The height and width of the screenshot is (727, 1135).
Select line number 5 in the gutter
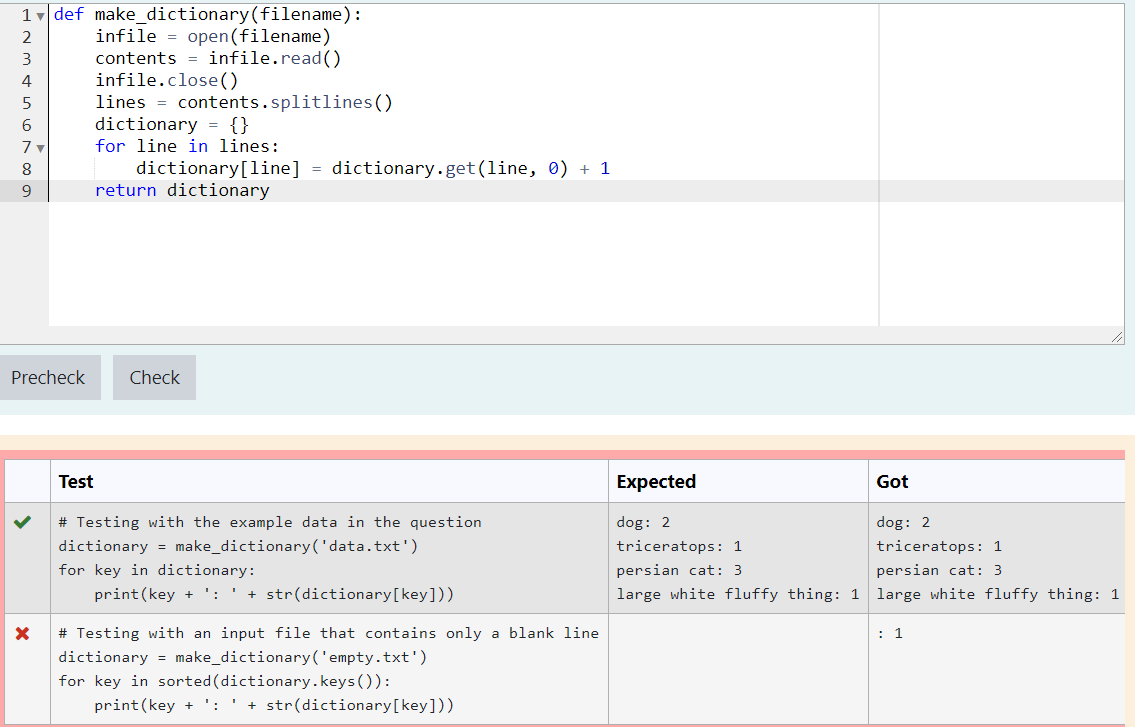click(x=27, y=103)
